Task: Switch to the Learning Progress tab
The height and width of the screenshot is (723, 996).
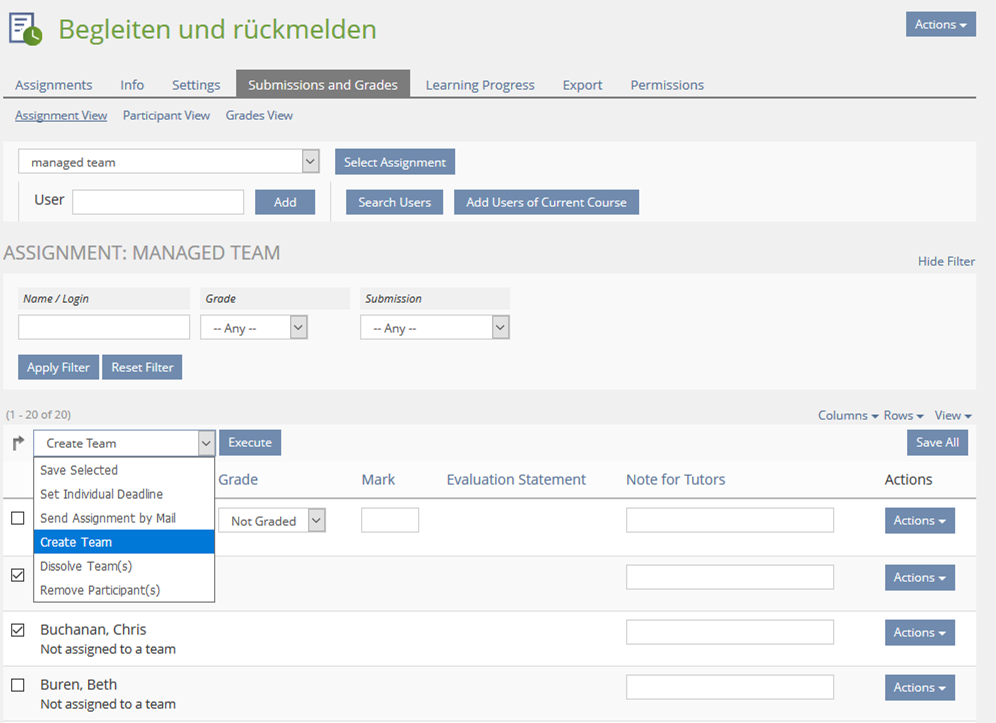Action: [x=480, y=85]
